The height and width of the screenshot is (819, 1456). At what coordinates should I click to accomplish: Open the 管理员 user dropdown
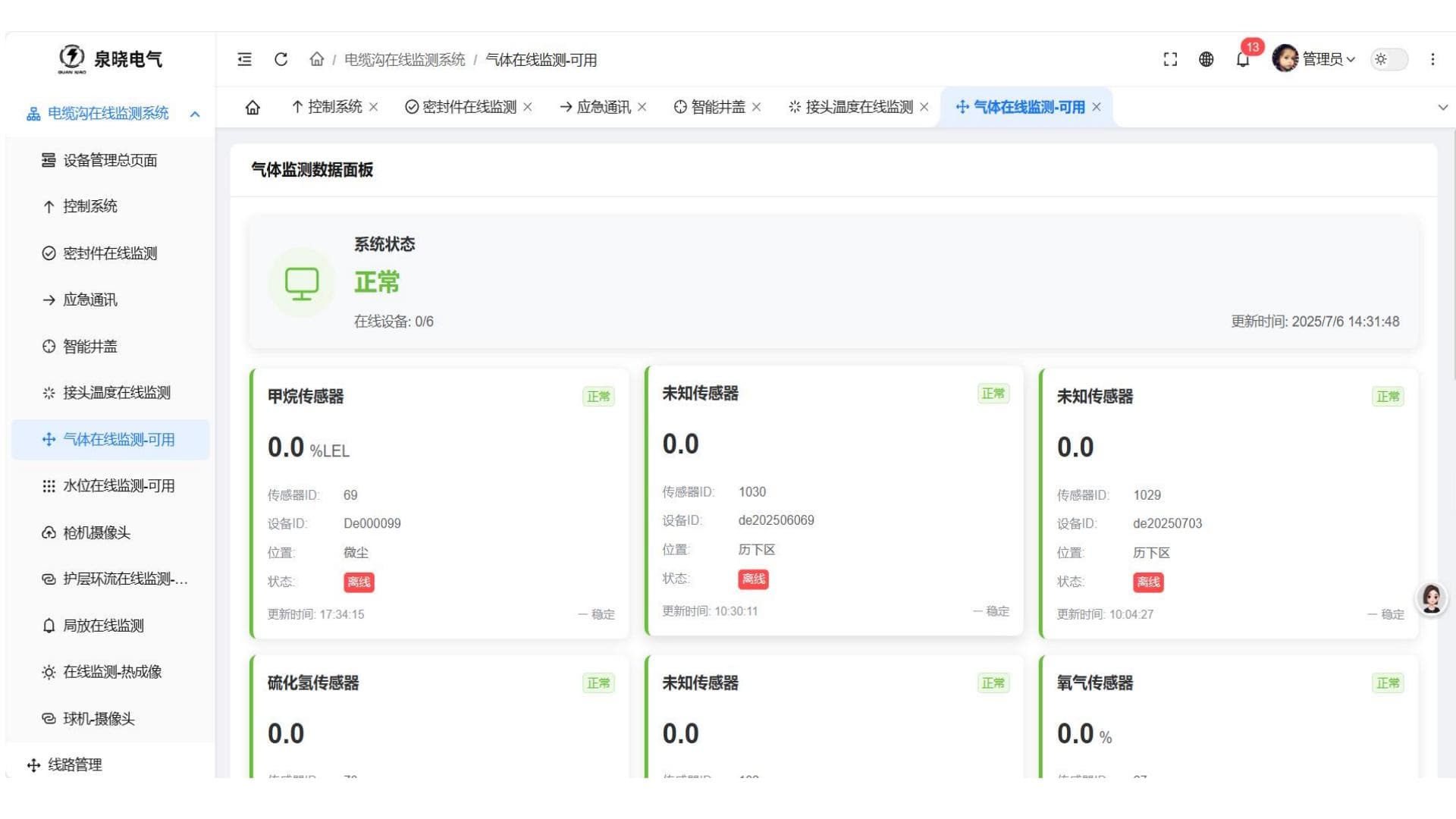coord(1314,59)
